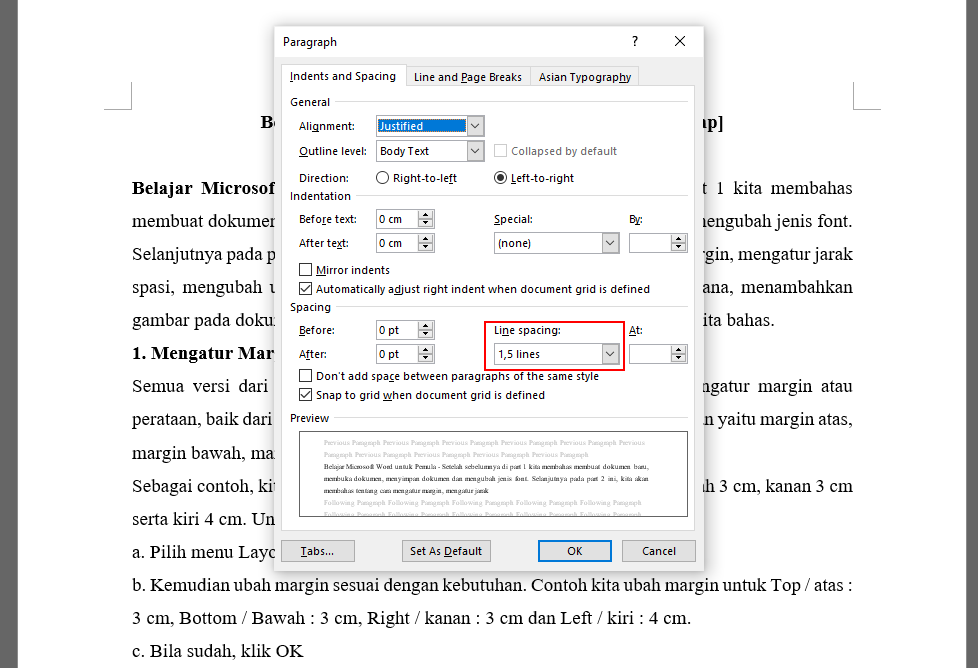The height and width of the screenshot is (668, 978).
Task: Open the Line spacing dropdown
Action: [610, 354]
